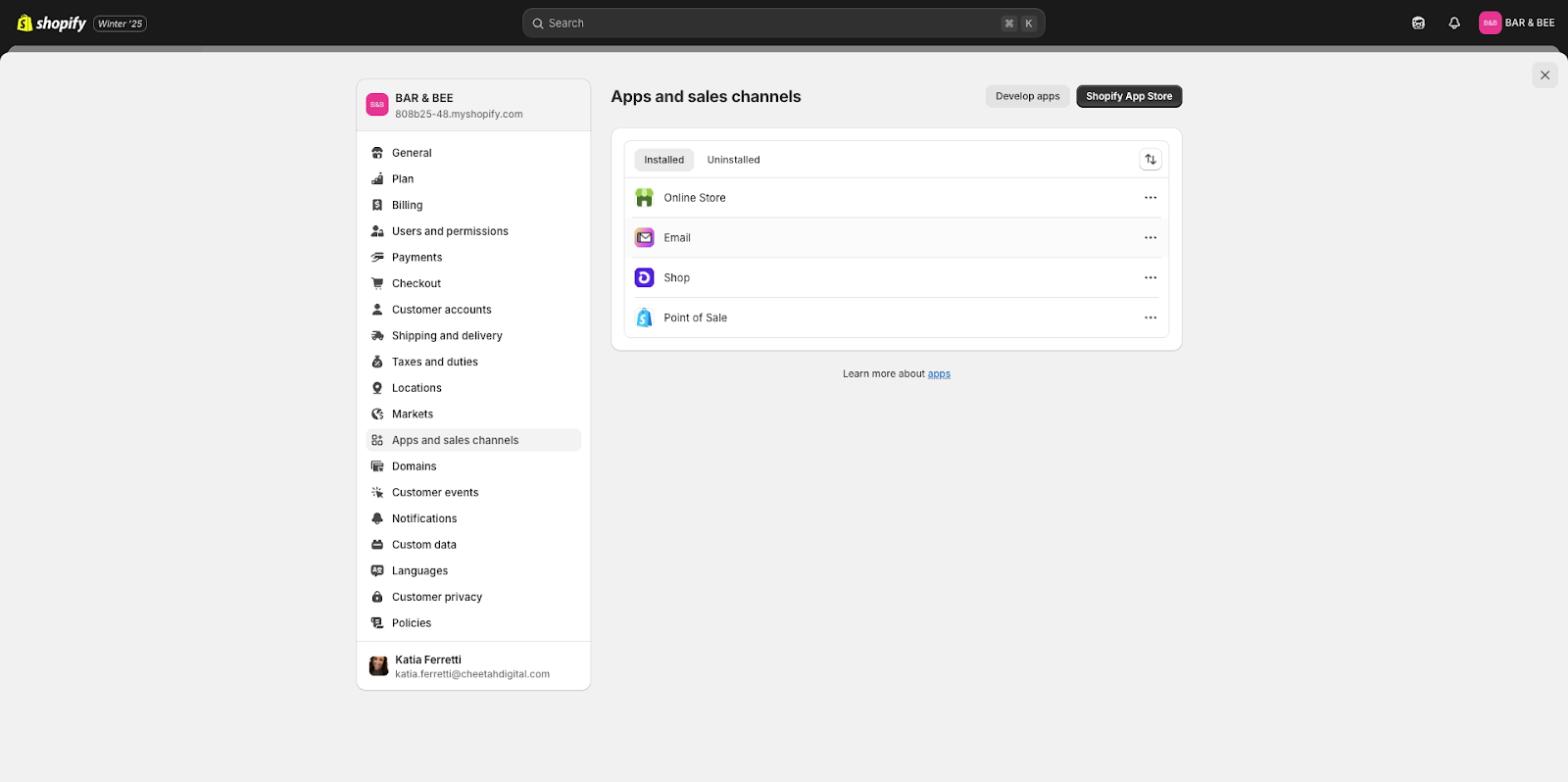Viewport: 1568px width, 782px height.
Task: Click the notification bell icon
Action: 1454,24
